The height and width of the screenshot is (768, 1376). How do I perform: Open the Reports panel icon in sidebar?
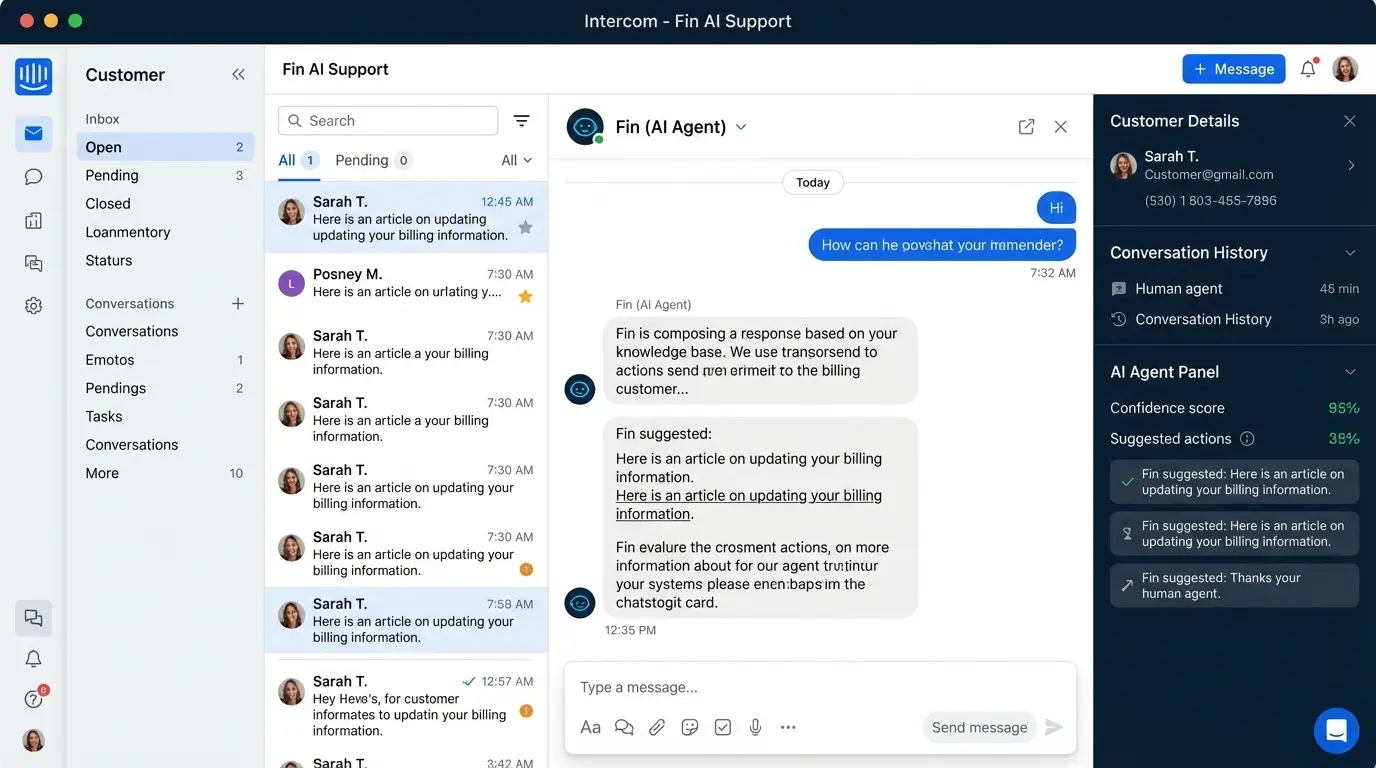click(33, 219)
